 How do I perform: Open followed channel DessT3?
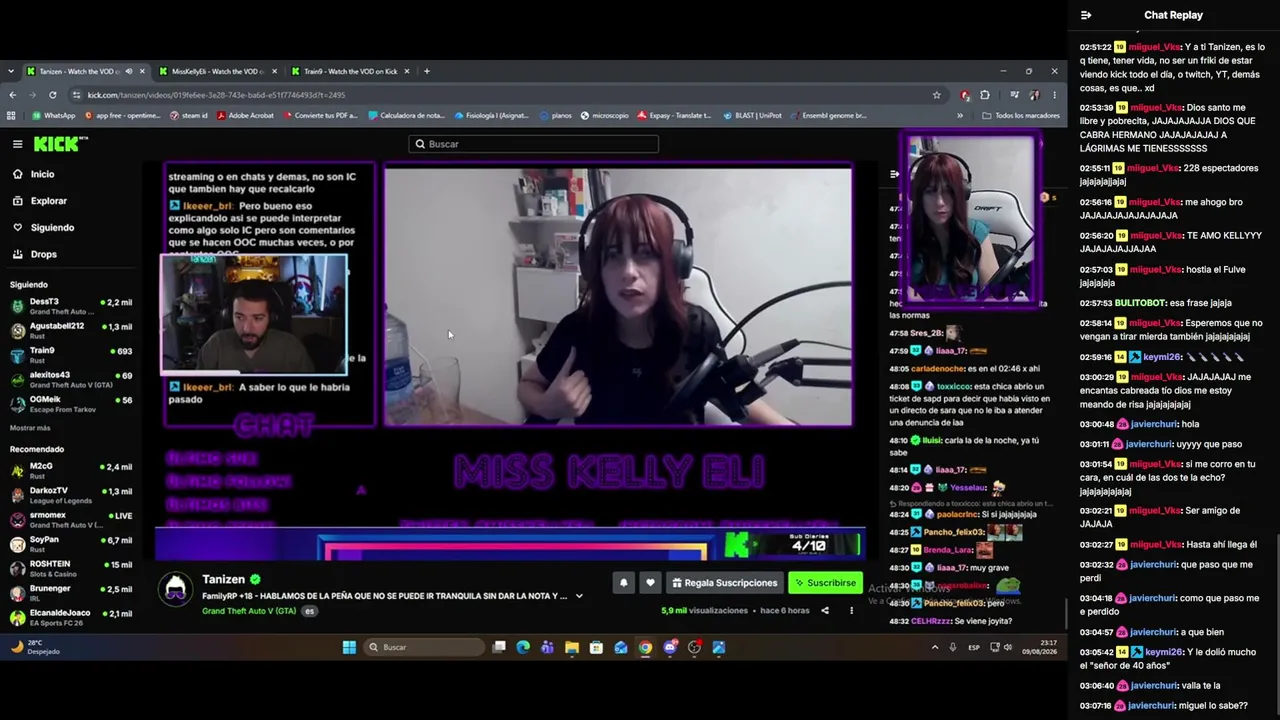tap(70, 306)
